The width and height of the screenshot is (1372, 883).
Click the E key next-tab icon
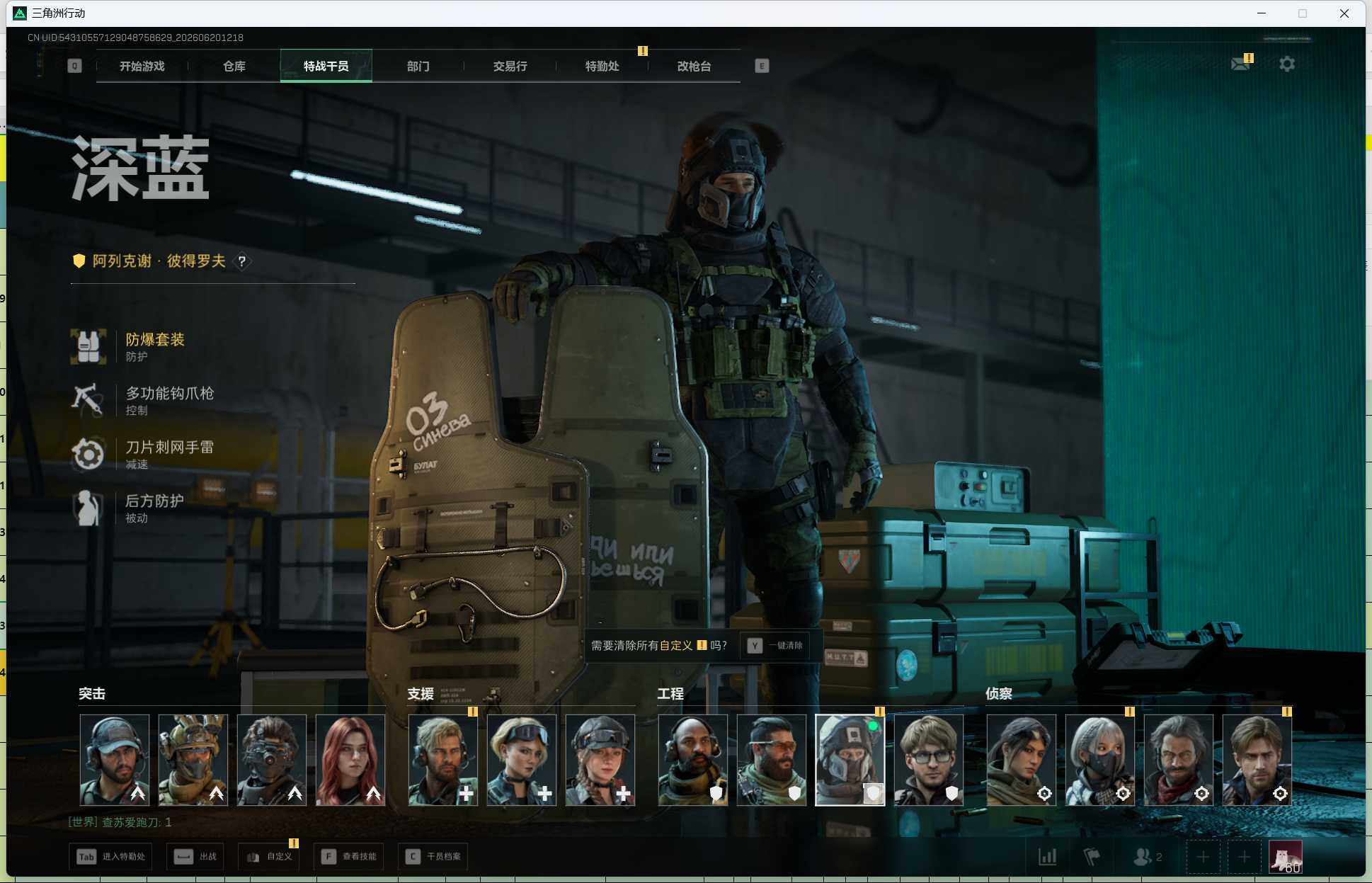(x=762, y=66)
